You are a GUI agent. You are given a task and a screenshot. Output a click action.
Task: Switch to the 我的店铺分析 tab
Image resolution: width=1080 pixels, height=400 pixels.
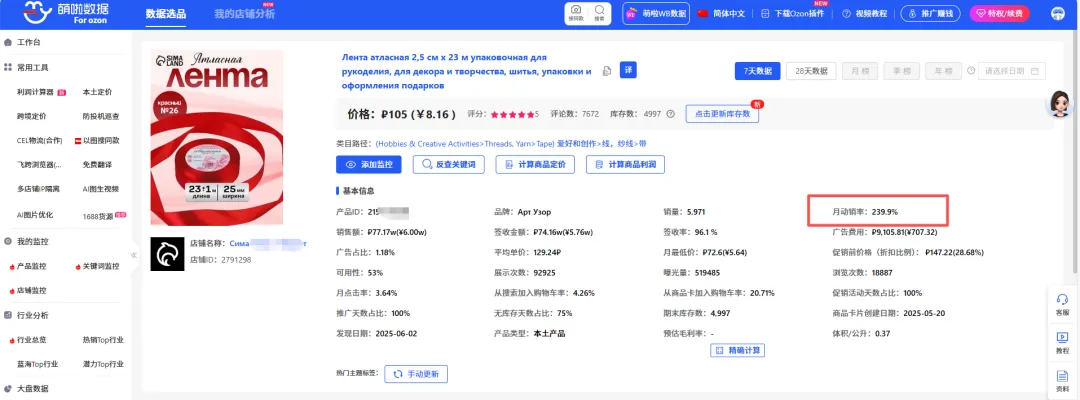click(x=244, y=14)
